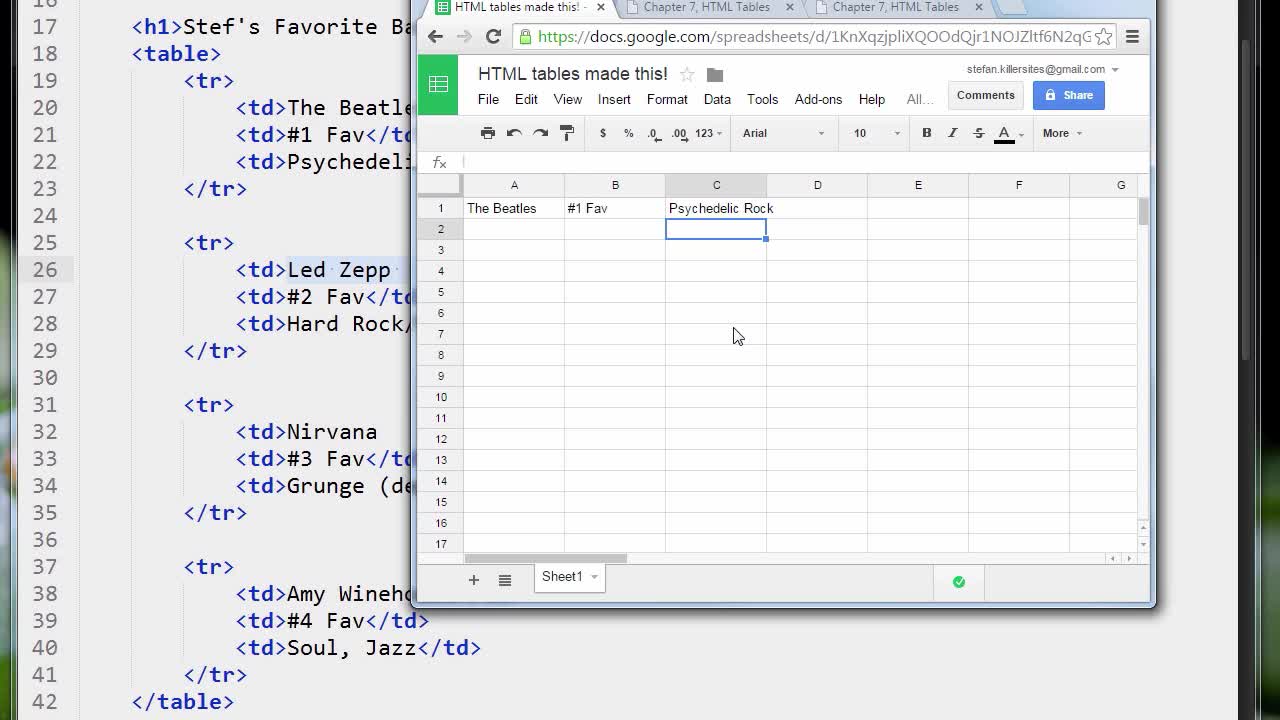This screenshot has width=1280, height=720.
Task: Click the horizontal scrollbar thumb in sheet
Action: (546, 558)
